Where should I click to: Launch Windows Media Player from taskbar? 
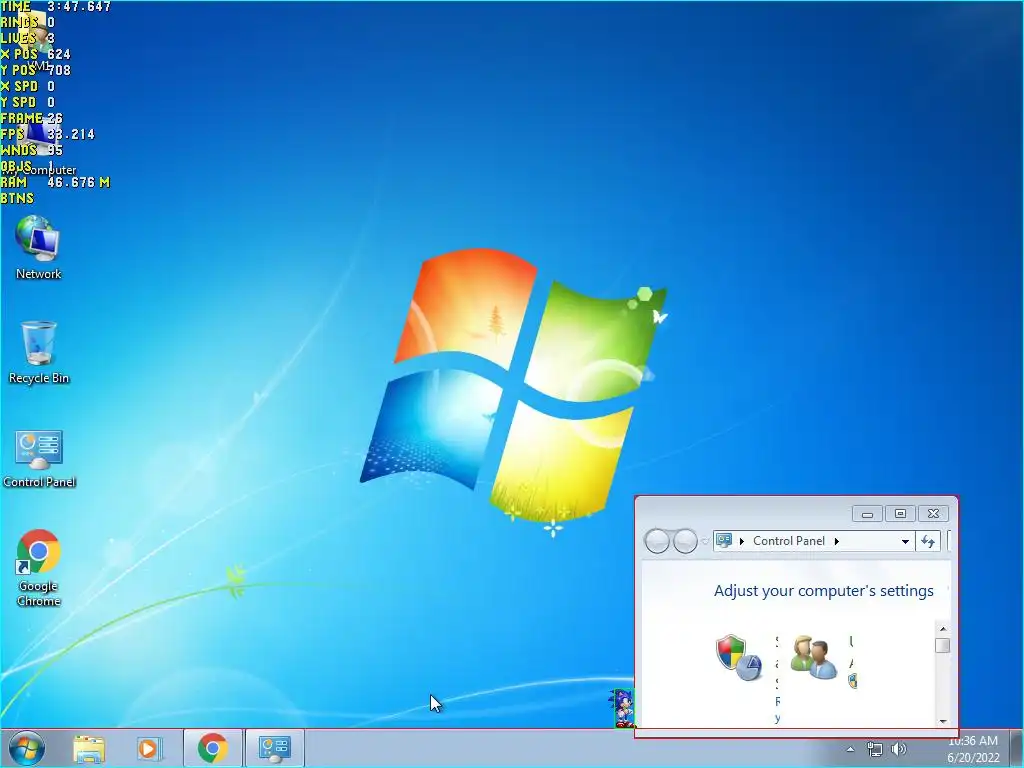pos(148,748)
